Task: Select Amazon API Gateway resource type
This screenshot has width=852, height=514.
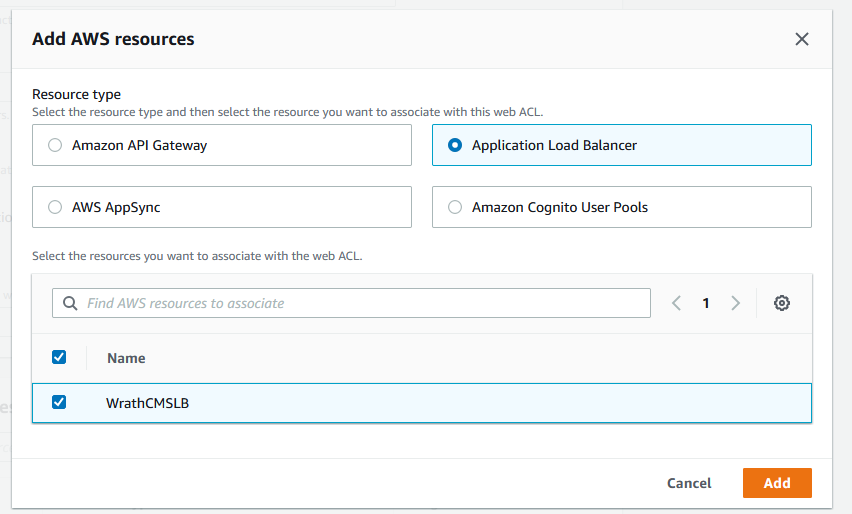Action: tap(55, 145)
